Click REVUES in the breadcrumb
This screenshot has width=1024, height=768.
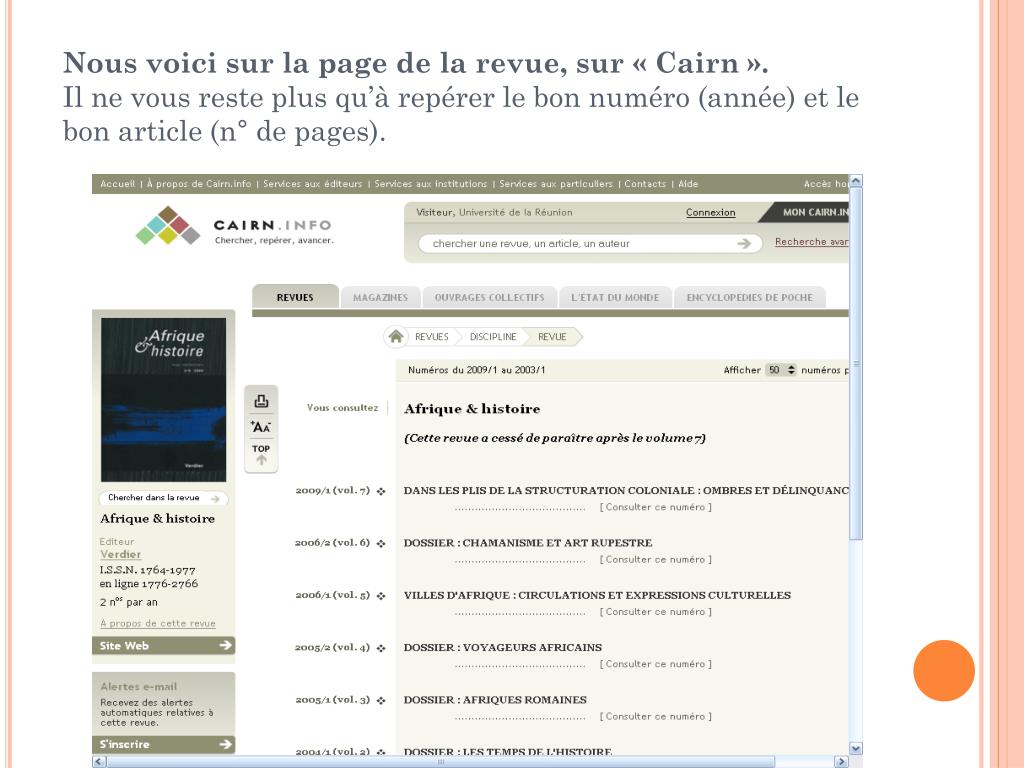[432, 337]
